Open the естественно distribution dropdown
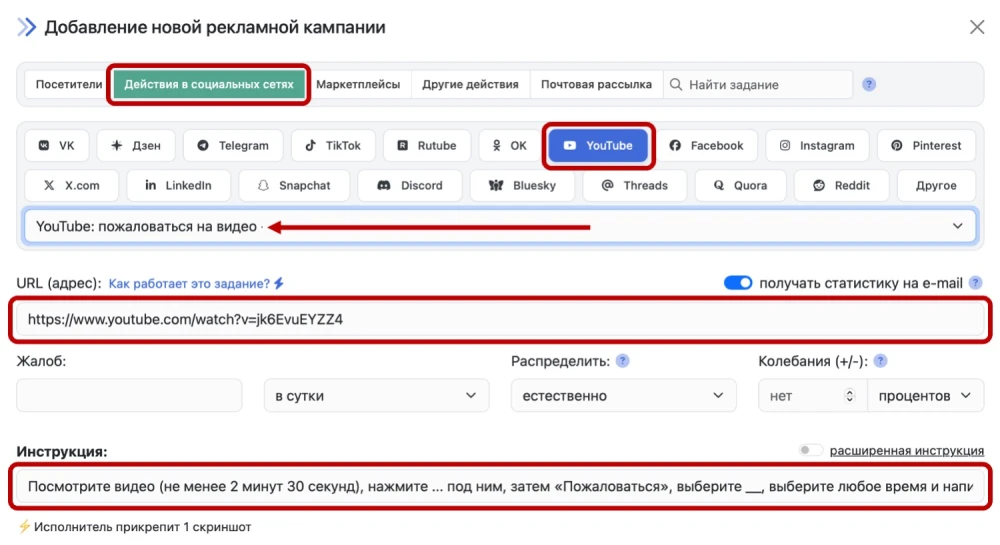 (x=623, y=396)
